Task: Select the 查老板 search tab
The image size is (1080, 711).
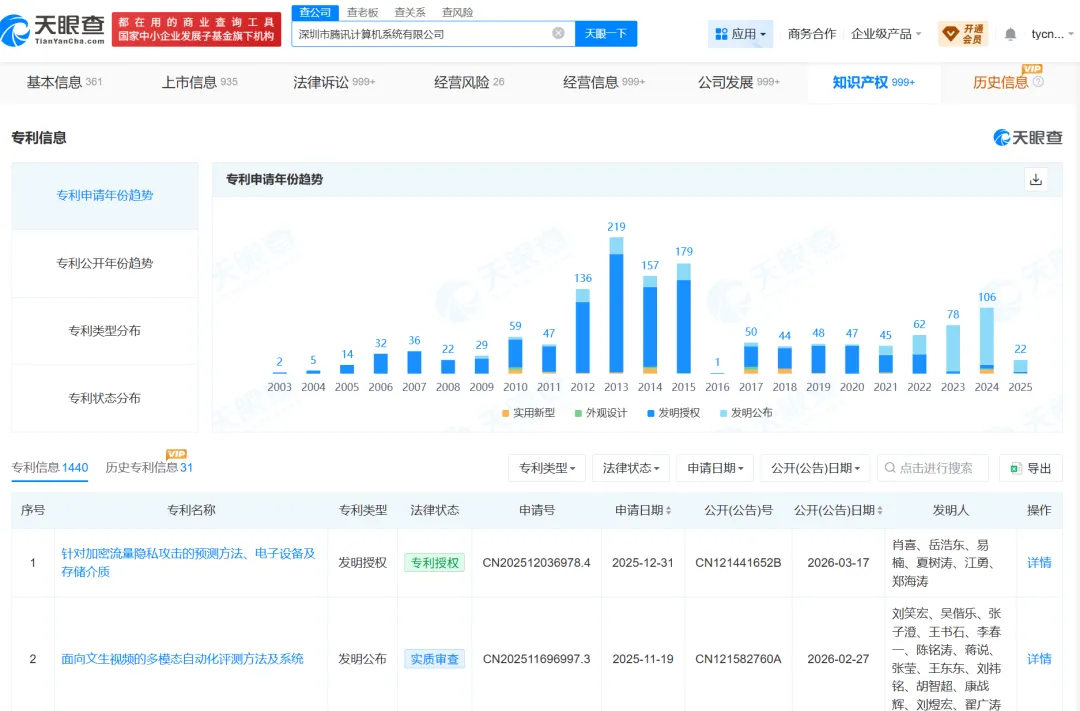Action: [362, 12]
